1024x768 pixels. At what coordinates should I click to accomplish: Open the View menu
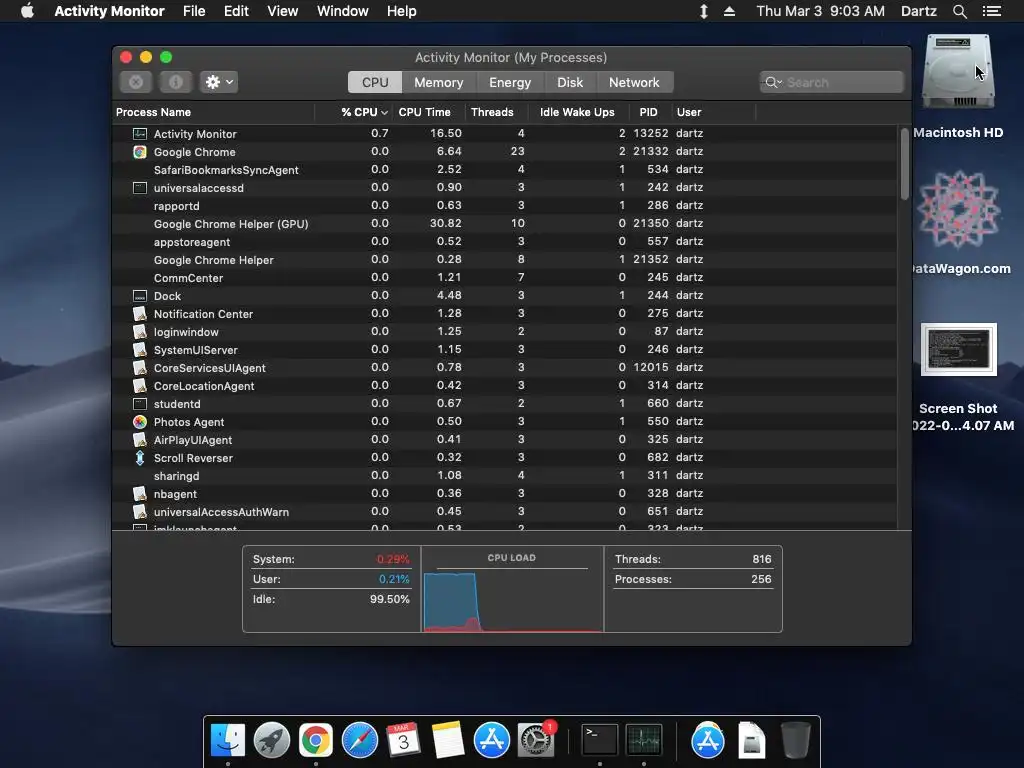[282, 11]
